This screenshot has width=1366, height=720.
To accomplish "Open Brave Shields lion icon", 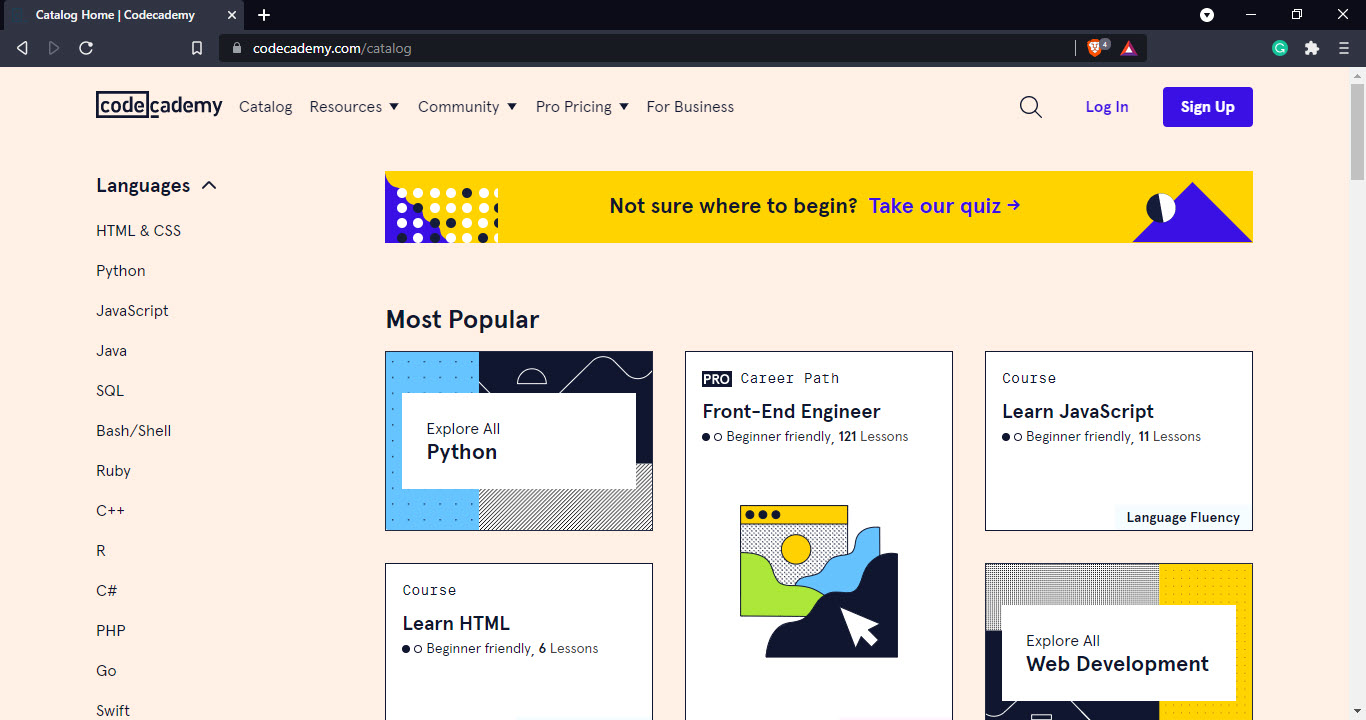I will [x=1097, y=47].
